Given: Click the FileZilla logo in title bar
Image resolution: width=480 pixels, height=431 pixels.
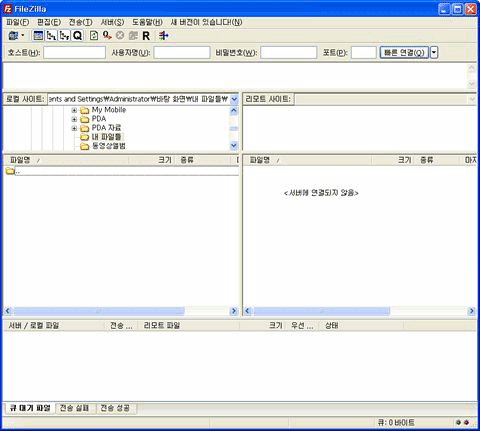Looking at the screenshot, I should coord(7,9).
